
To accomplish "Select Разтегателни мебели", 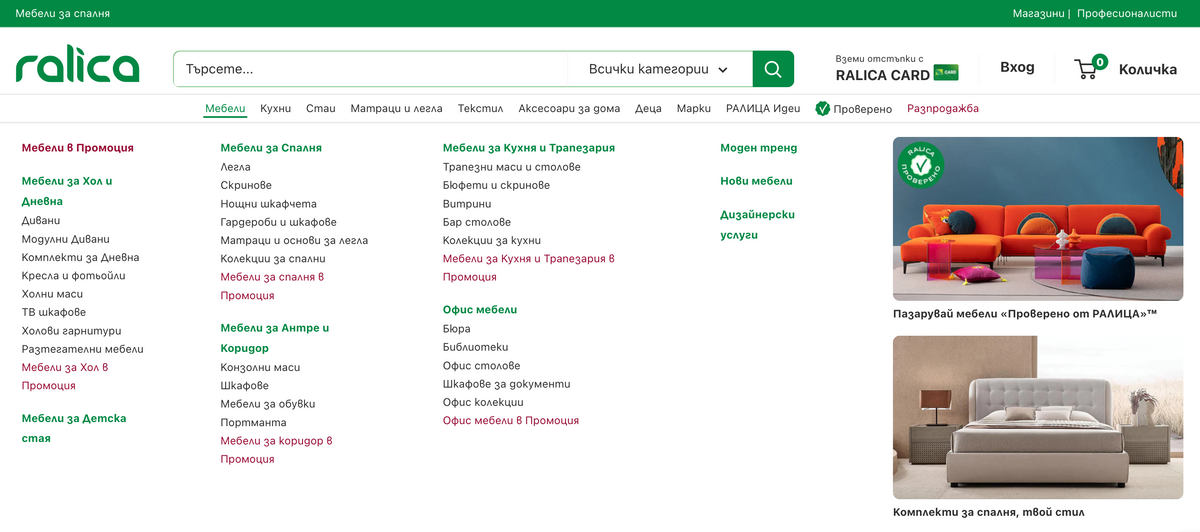I will [83, 349].
